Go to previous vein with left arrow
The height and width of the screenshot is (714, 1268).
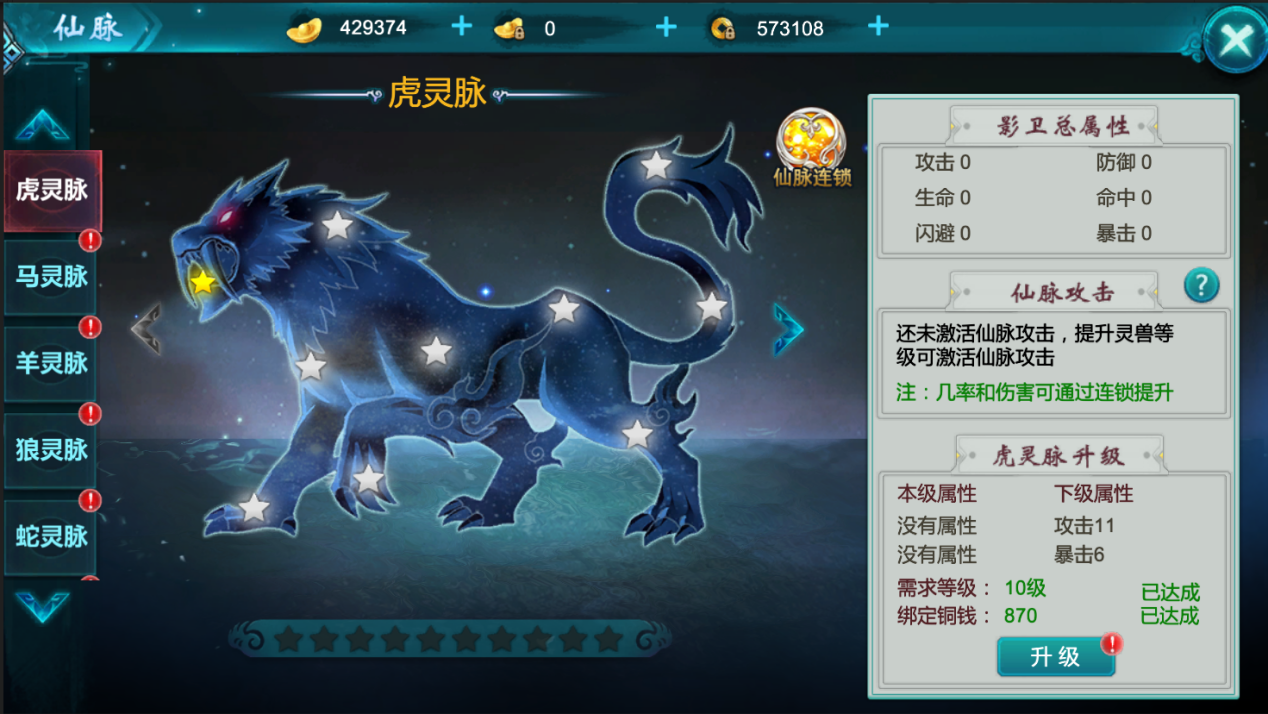(x=146, y=329)
